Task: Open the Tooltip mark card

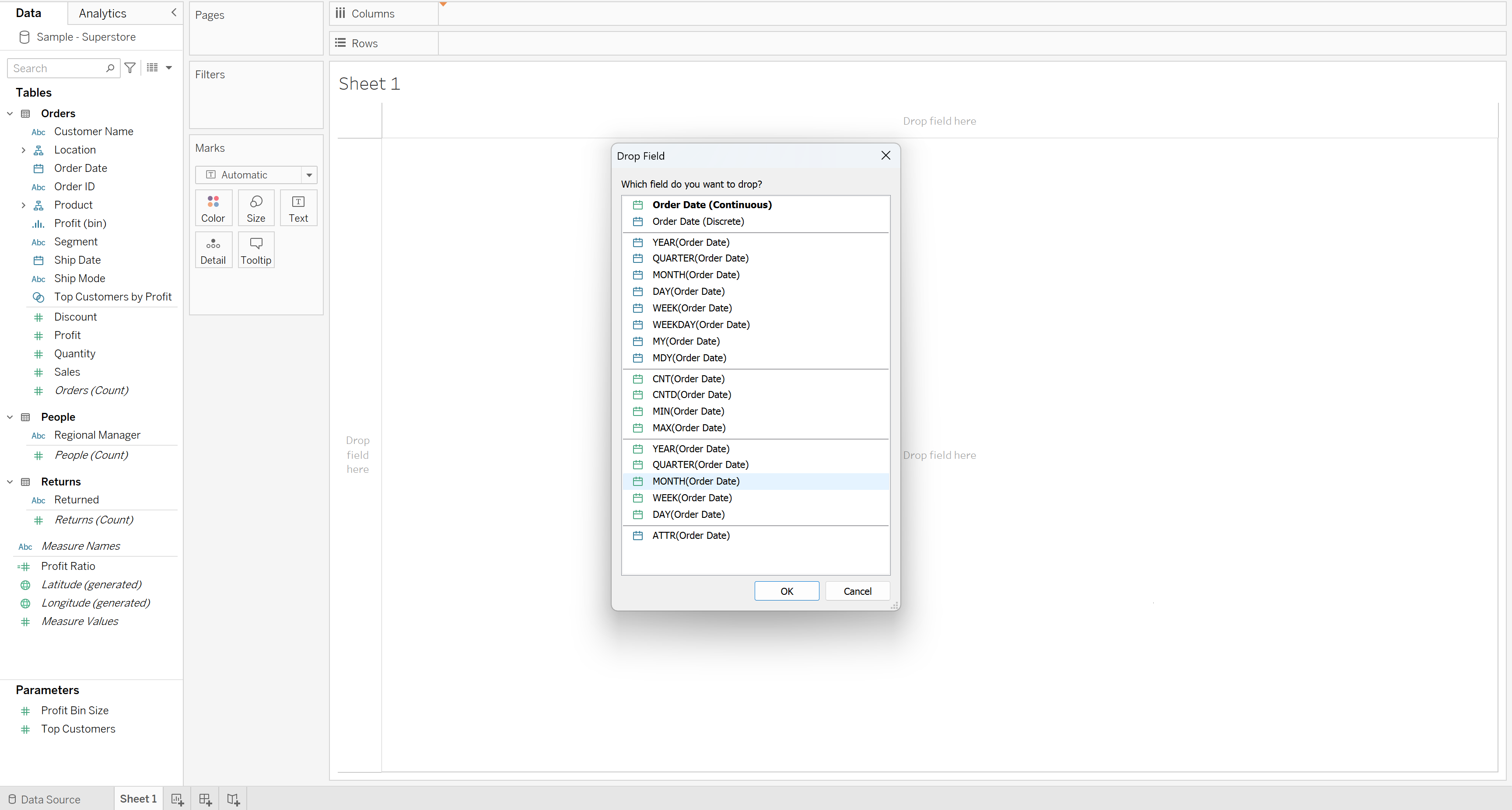Action: pos(256,251)
